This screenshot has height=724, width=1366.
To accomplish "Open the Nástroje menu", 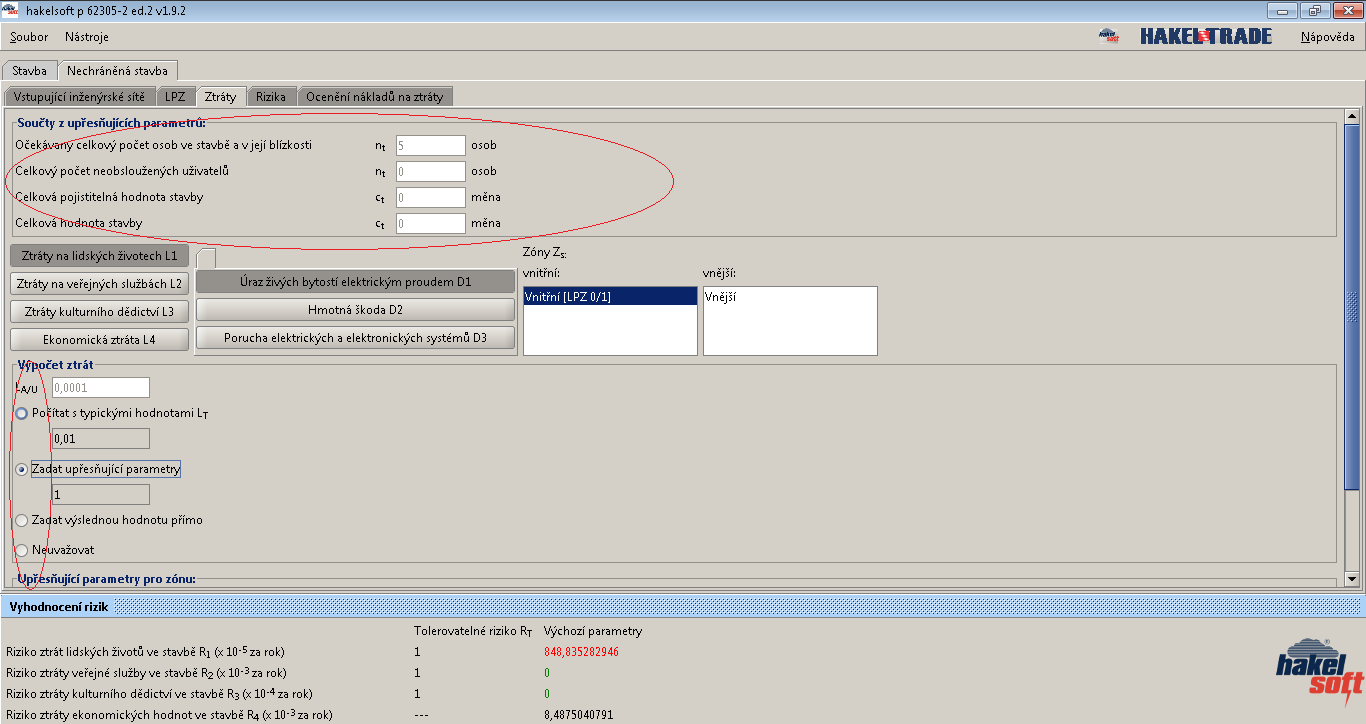I will click(87, 37).
